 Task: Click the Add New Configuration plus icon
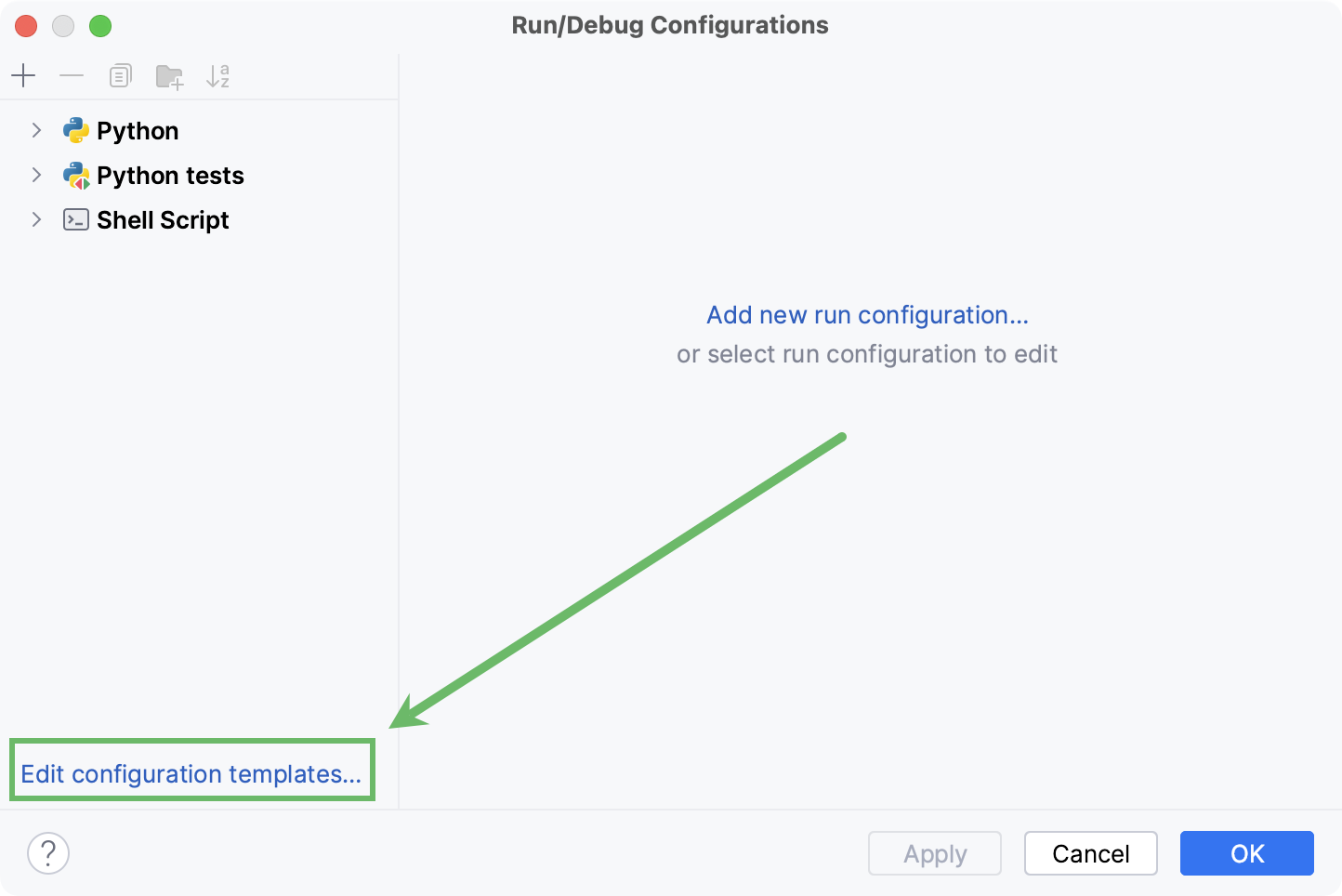click(x=23, y=75)
